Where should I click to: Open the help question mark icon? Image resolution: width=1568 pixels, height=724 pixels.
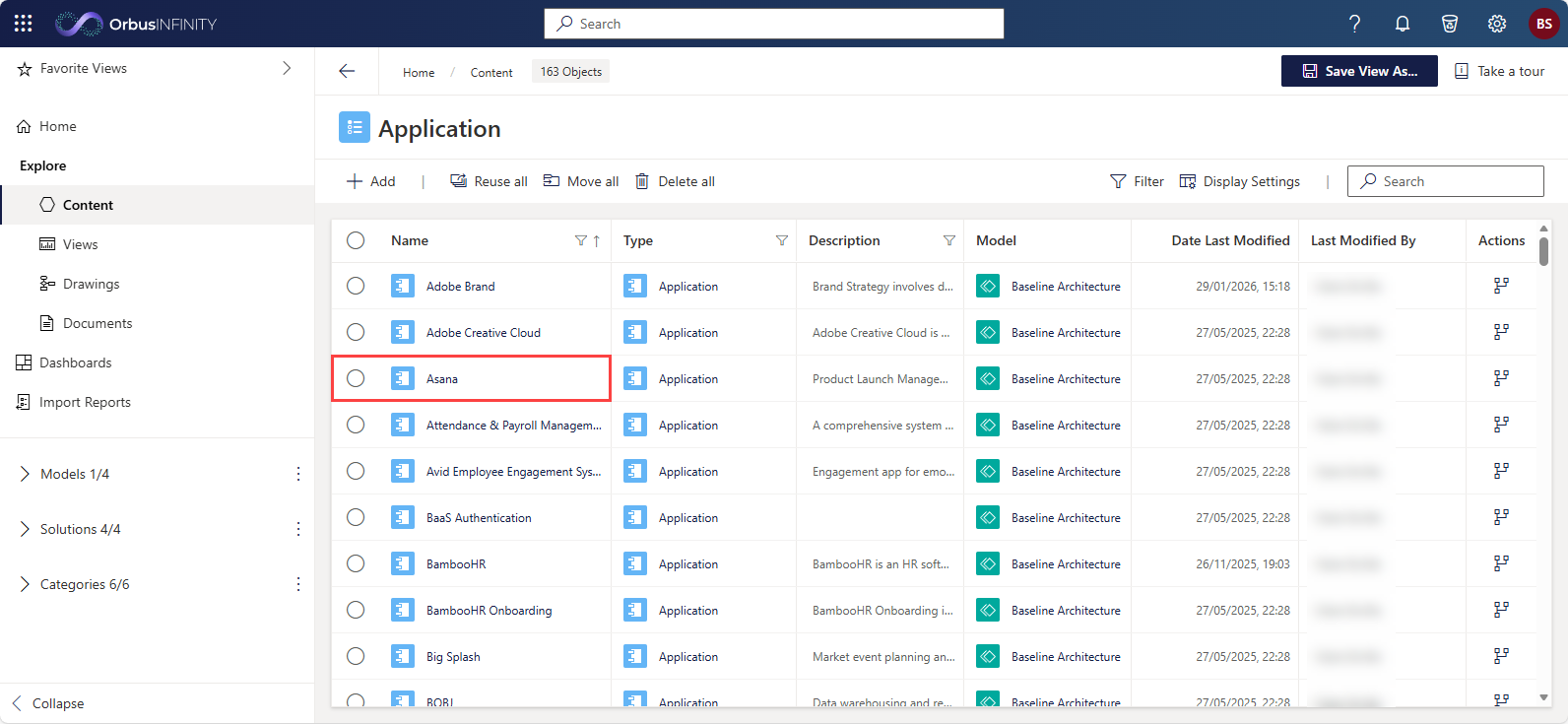click(x=1355, y=24)
